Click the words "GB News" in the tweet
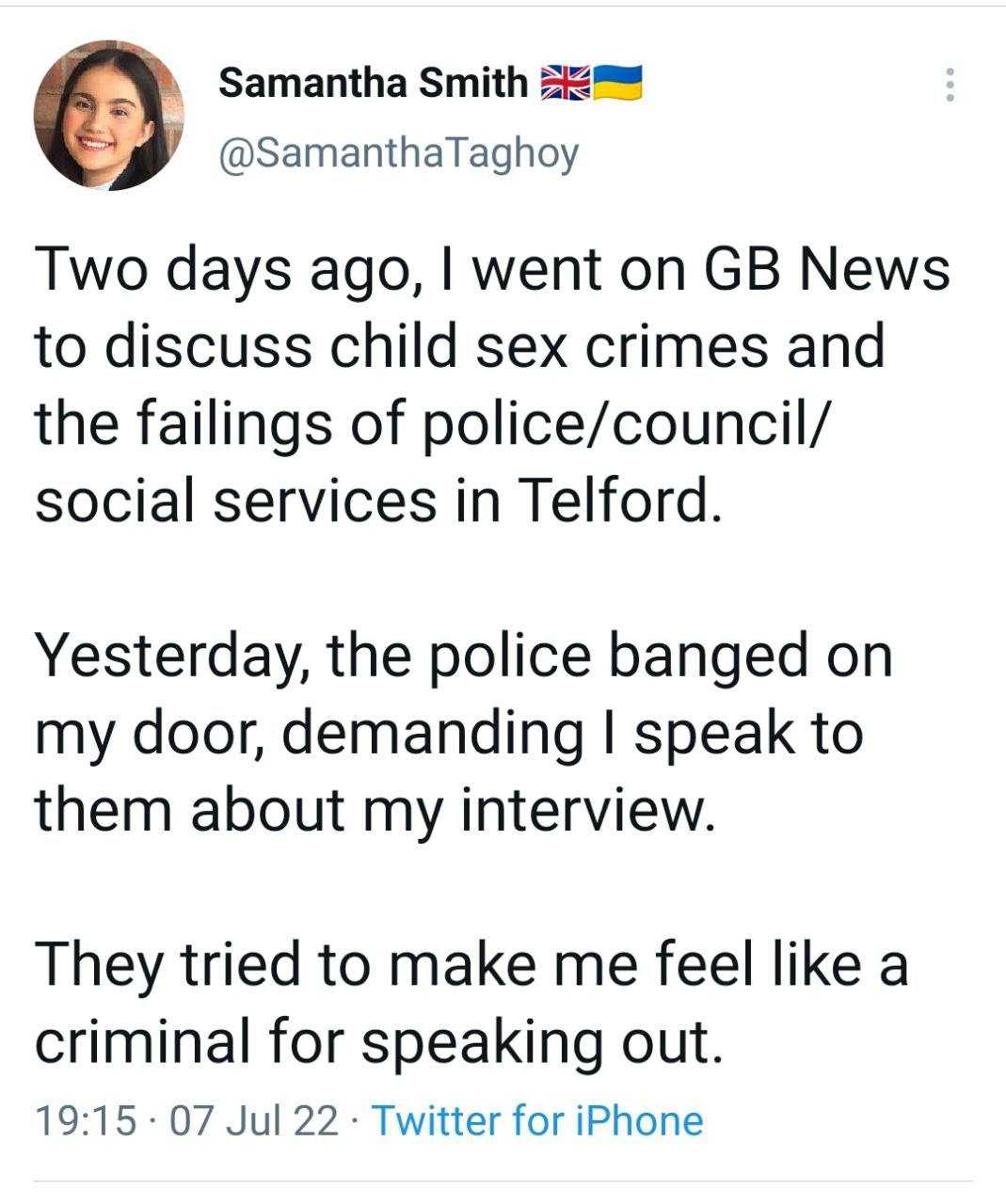 pyautogui.click(x=825, y=269)
